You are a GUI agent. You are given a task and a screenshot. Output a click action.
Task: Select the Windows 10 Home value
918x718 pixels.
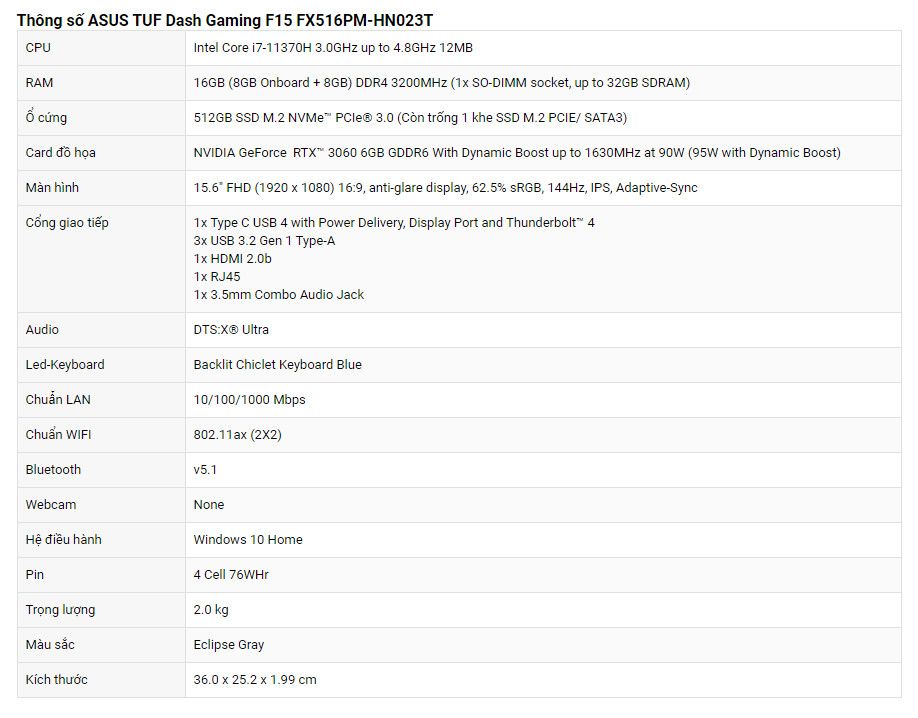pyautogui.click(x=248, y=539)
